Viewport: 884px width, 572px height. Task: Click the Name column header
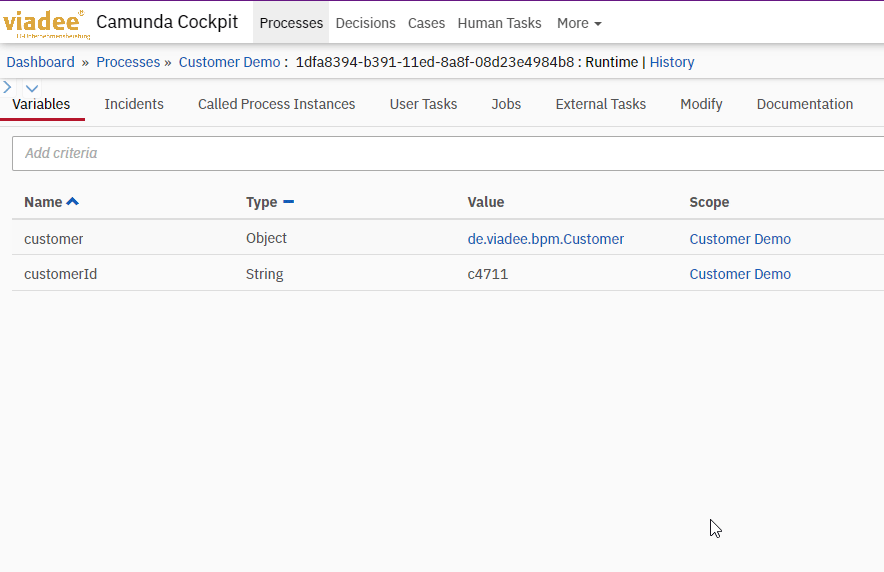point(43,202)
